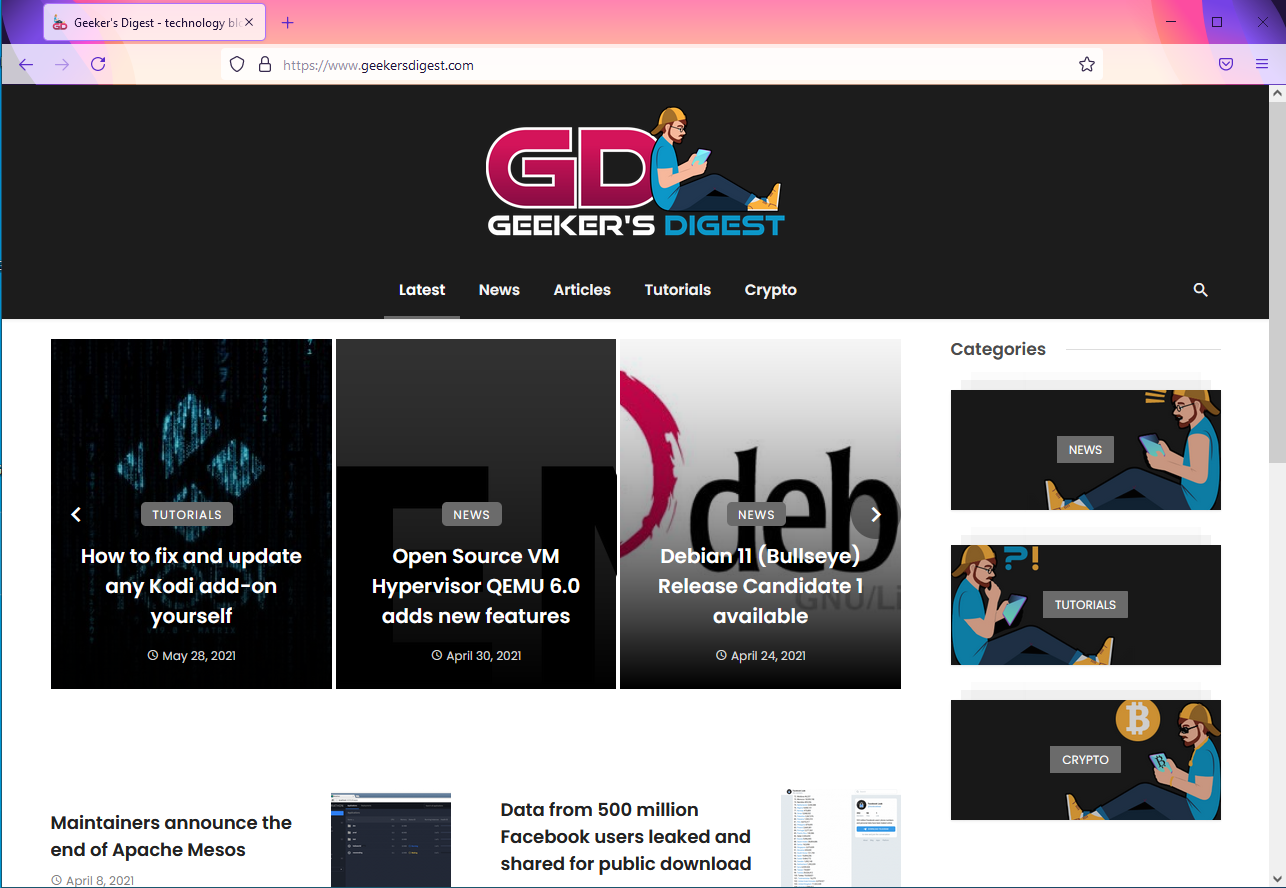1286x888 pixels.
Task: Open the Crypto navigation item
Action: click(770, 290)
